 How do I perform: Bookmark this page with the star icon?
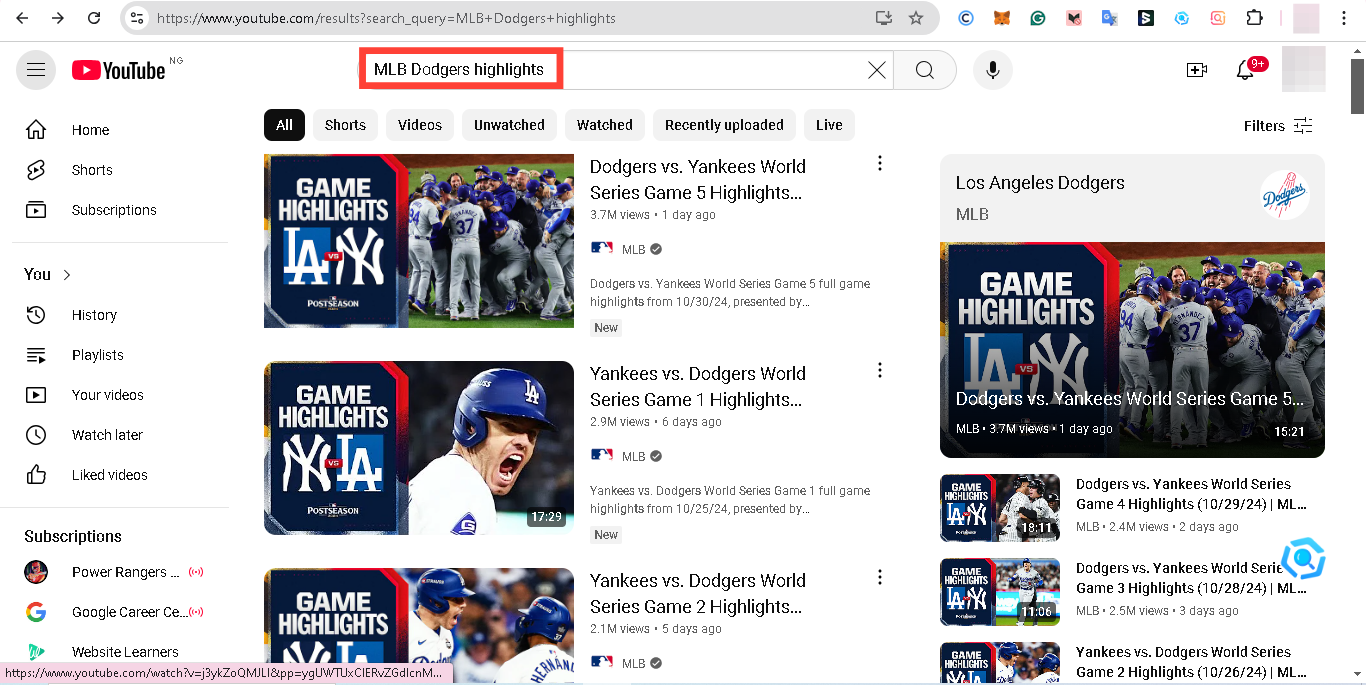[x=915, y=18]
